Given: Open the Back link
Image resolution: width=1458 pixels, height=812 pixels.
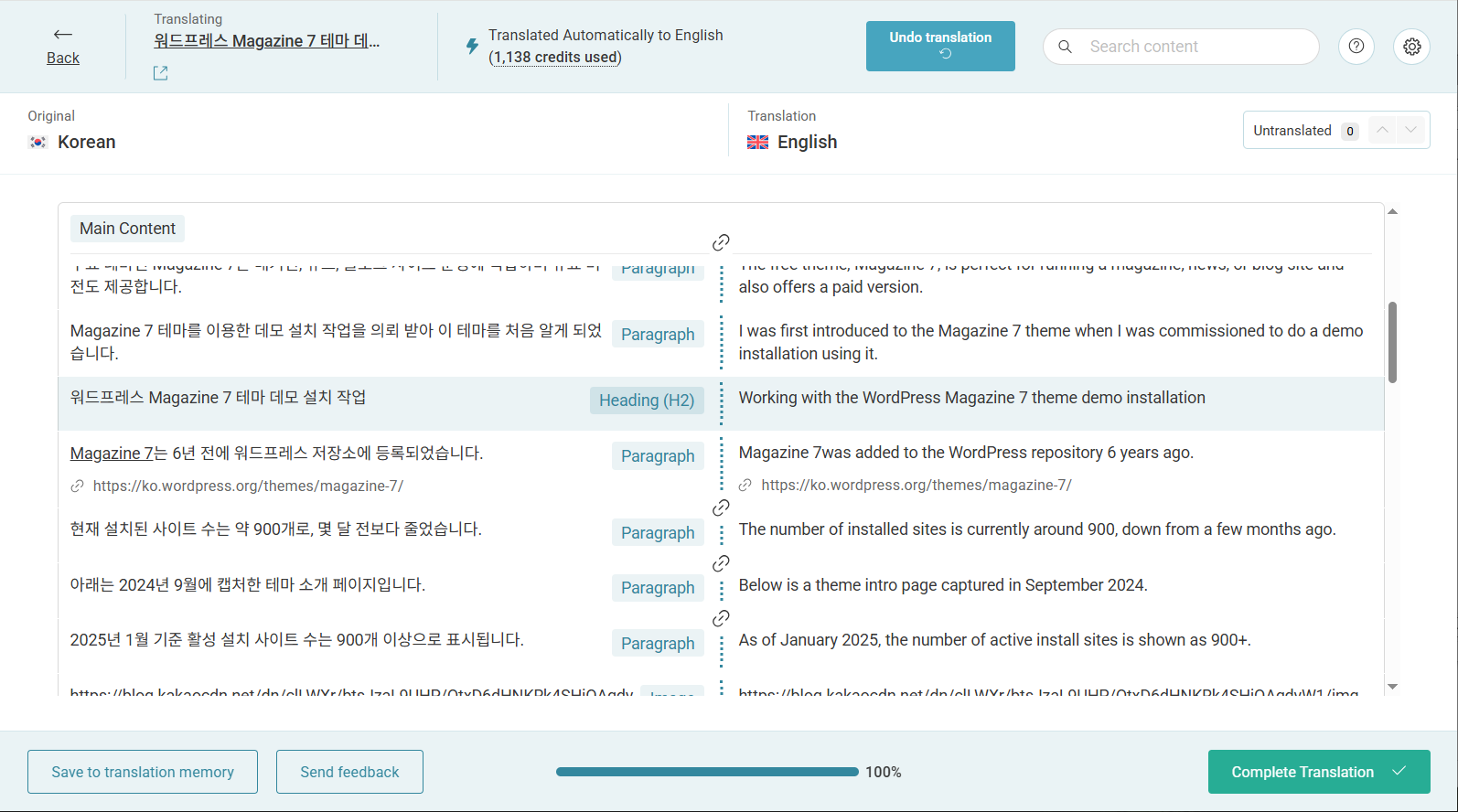Looking at the screenshot, I should tap(63, 58).
